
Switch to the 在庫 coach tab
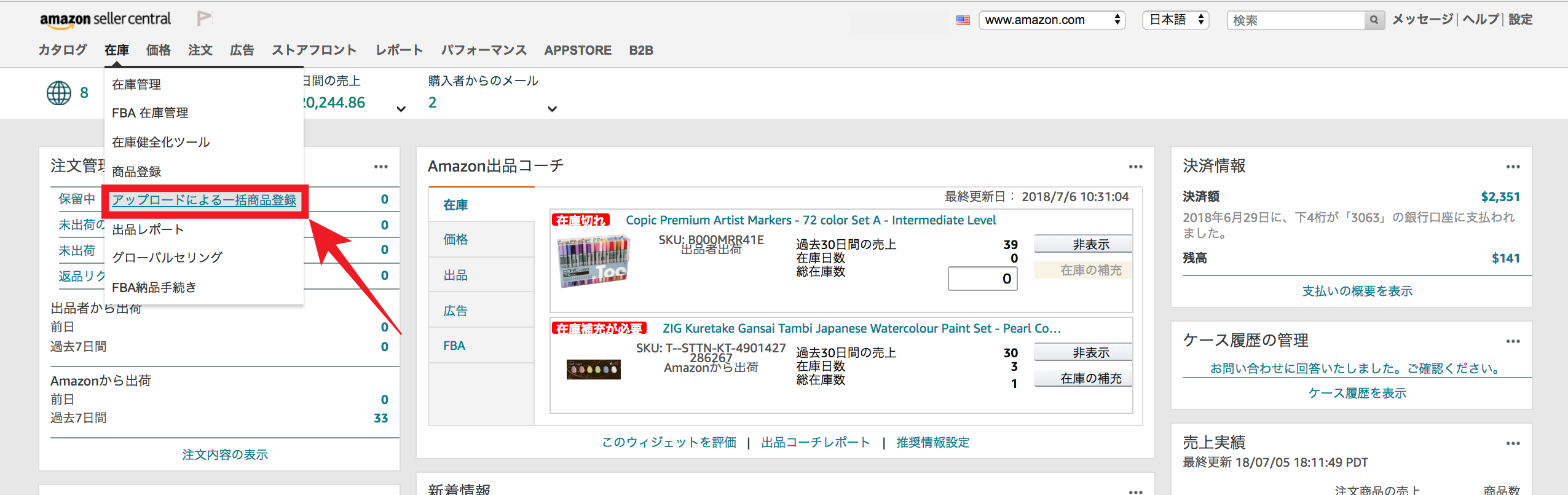coord(482,205)
